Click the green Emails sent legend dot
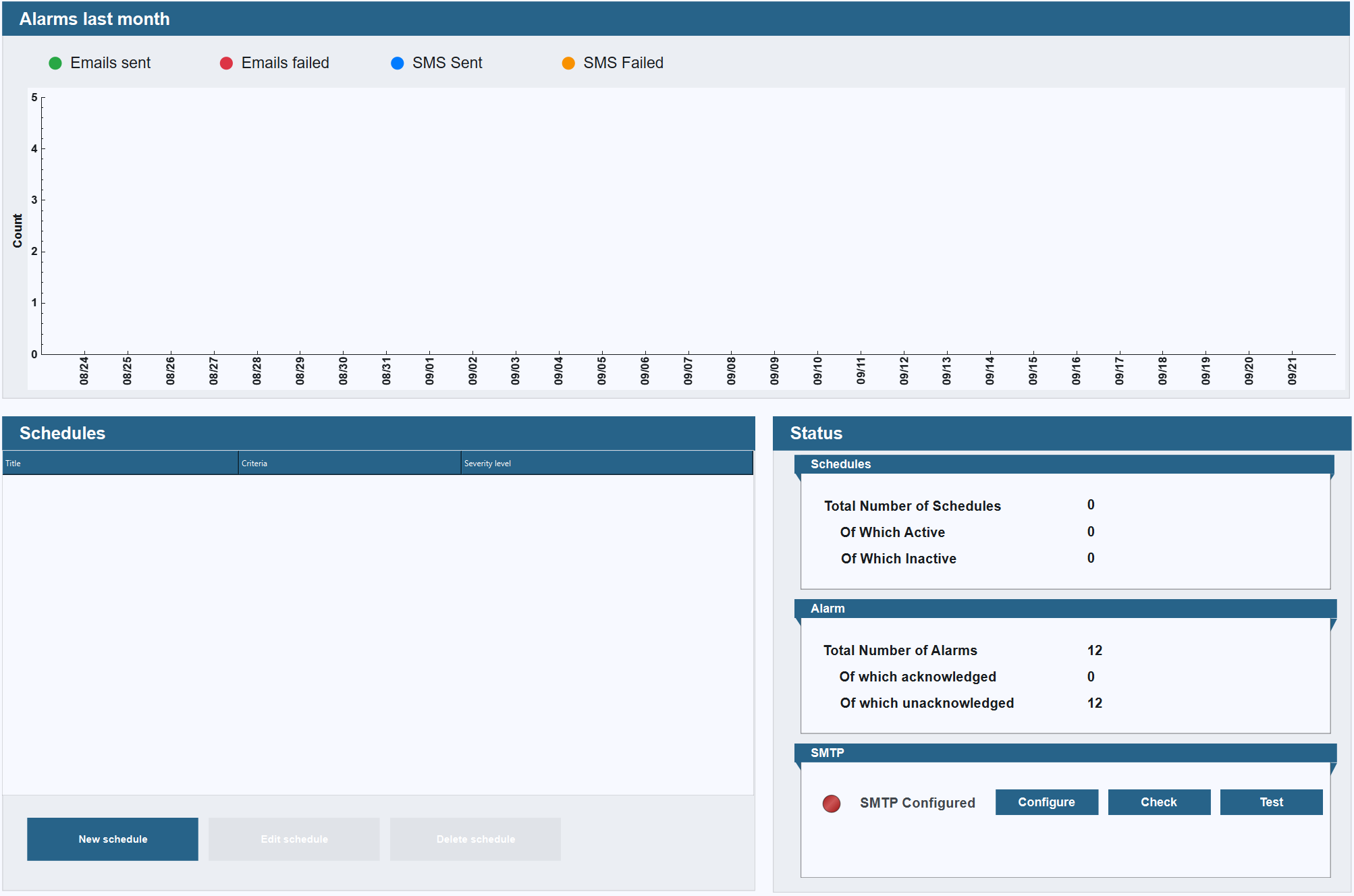The width and height of the screenshot is (1354, 896). click(x=55, y=63)
